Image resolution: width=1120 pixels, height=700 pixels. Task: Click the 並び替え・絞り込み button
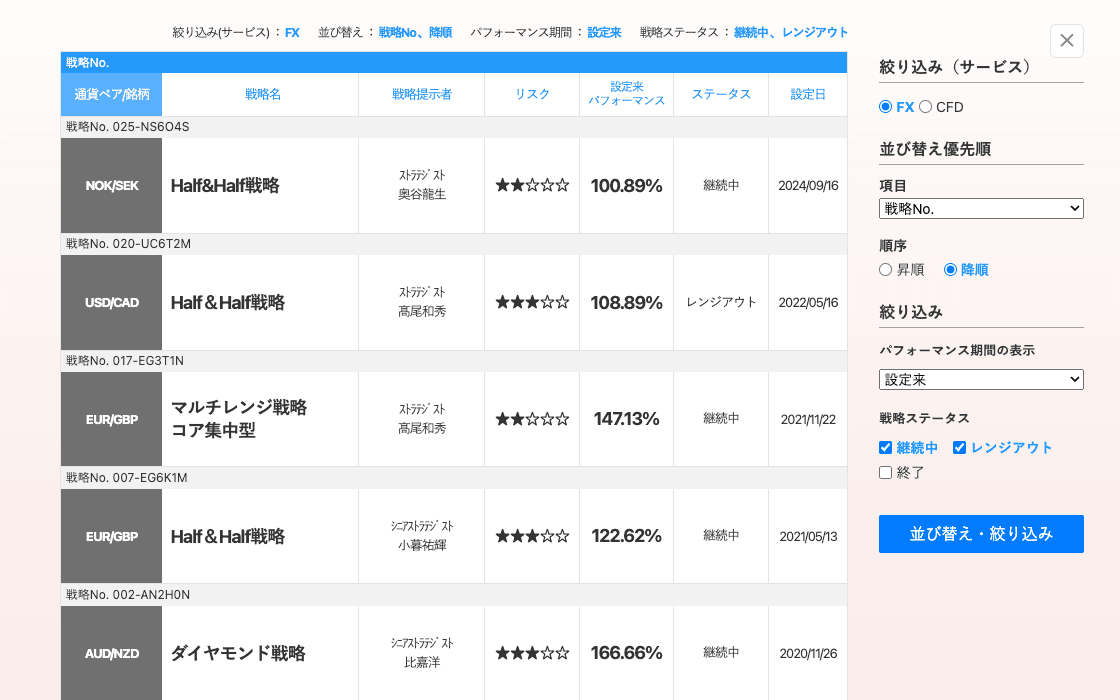click(981, 534)
